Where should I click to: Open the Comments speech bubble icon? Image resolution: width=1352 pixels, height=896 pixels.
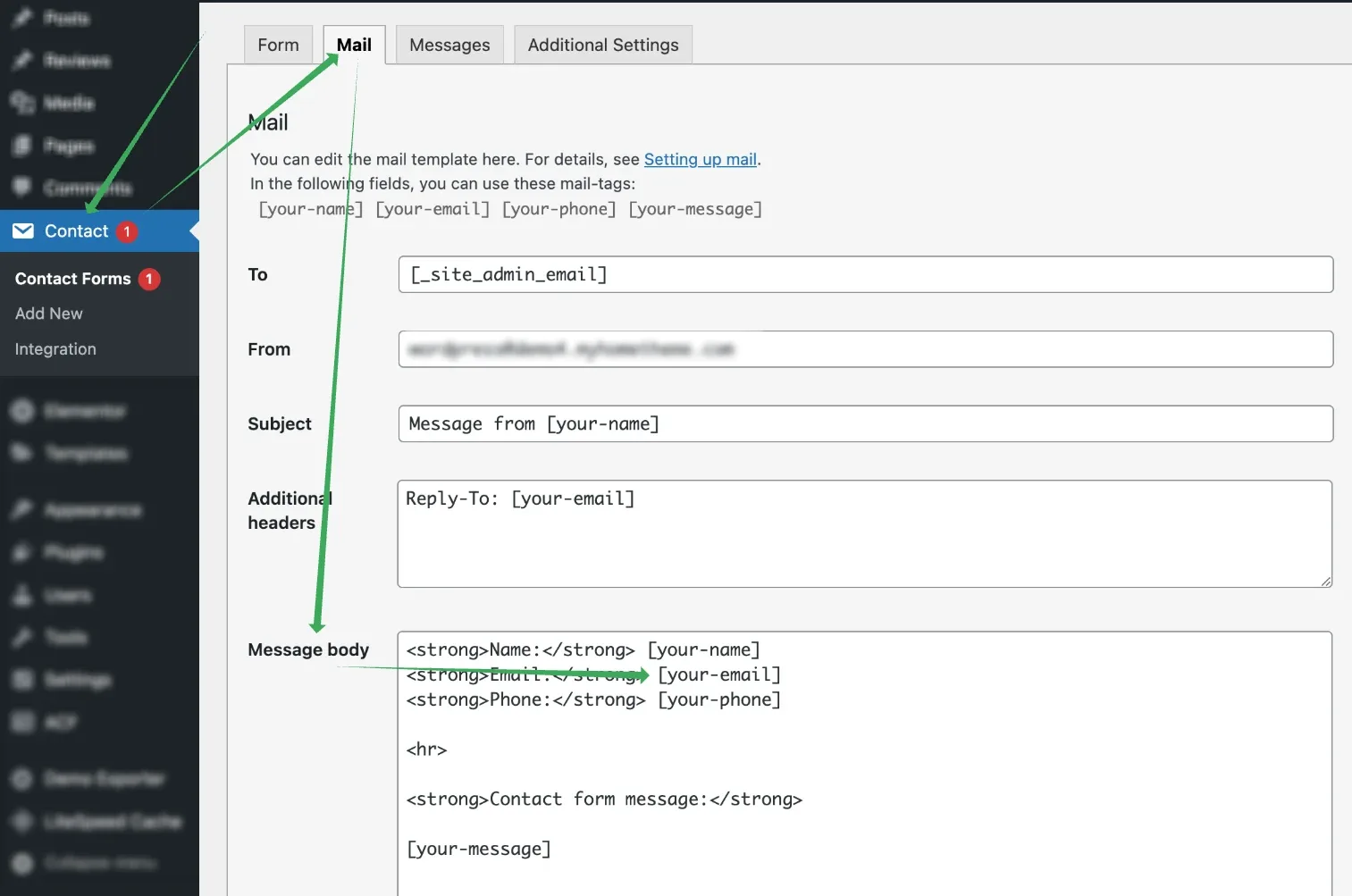point(22,188)
